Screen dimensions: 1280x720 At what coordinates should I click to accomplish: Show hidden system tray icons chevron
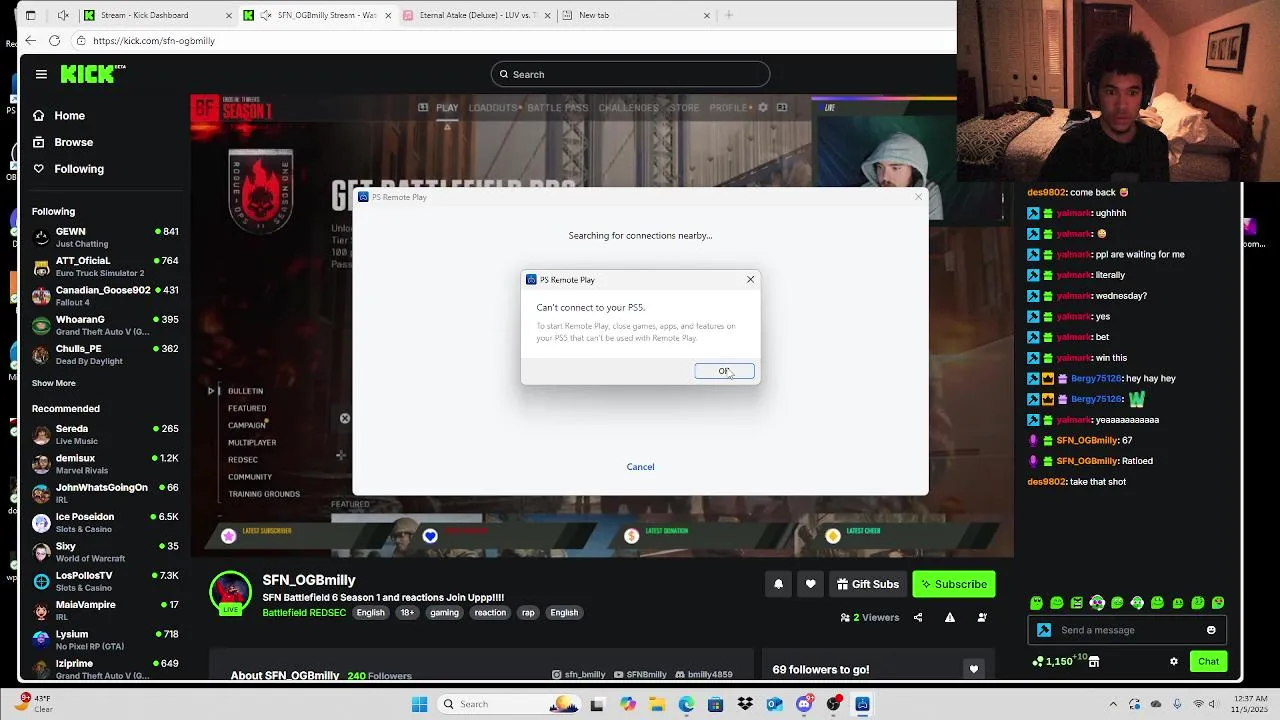pyautogui.click(x=1113, y=704)
